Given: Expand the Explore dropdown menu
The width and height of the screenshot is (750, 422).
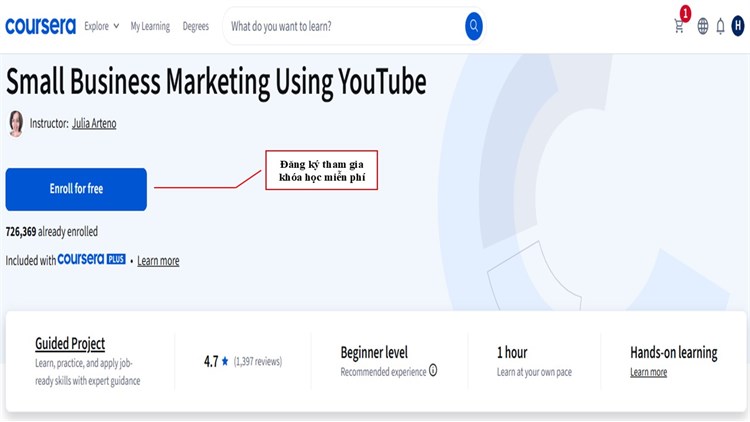Looking at the screenshot, I should tap(101, 27).
